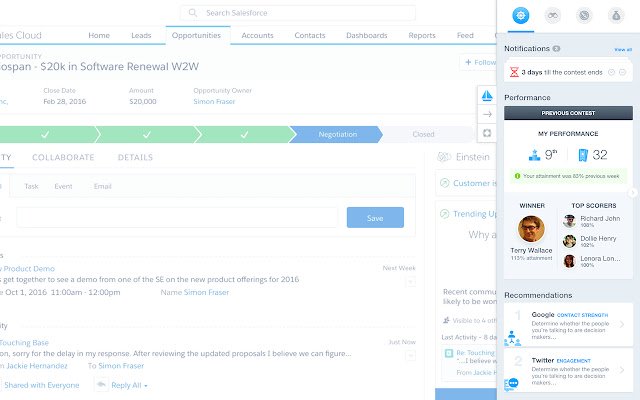This screenshot has height=400, width=640.
Task: Open the View all notifications link
Action: point(623,49)
